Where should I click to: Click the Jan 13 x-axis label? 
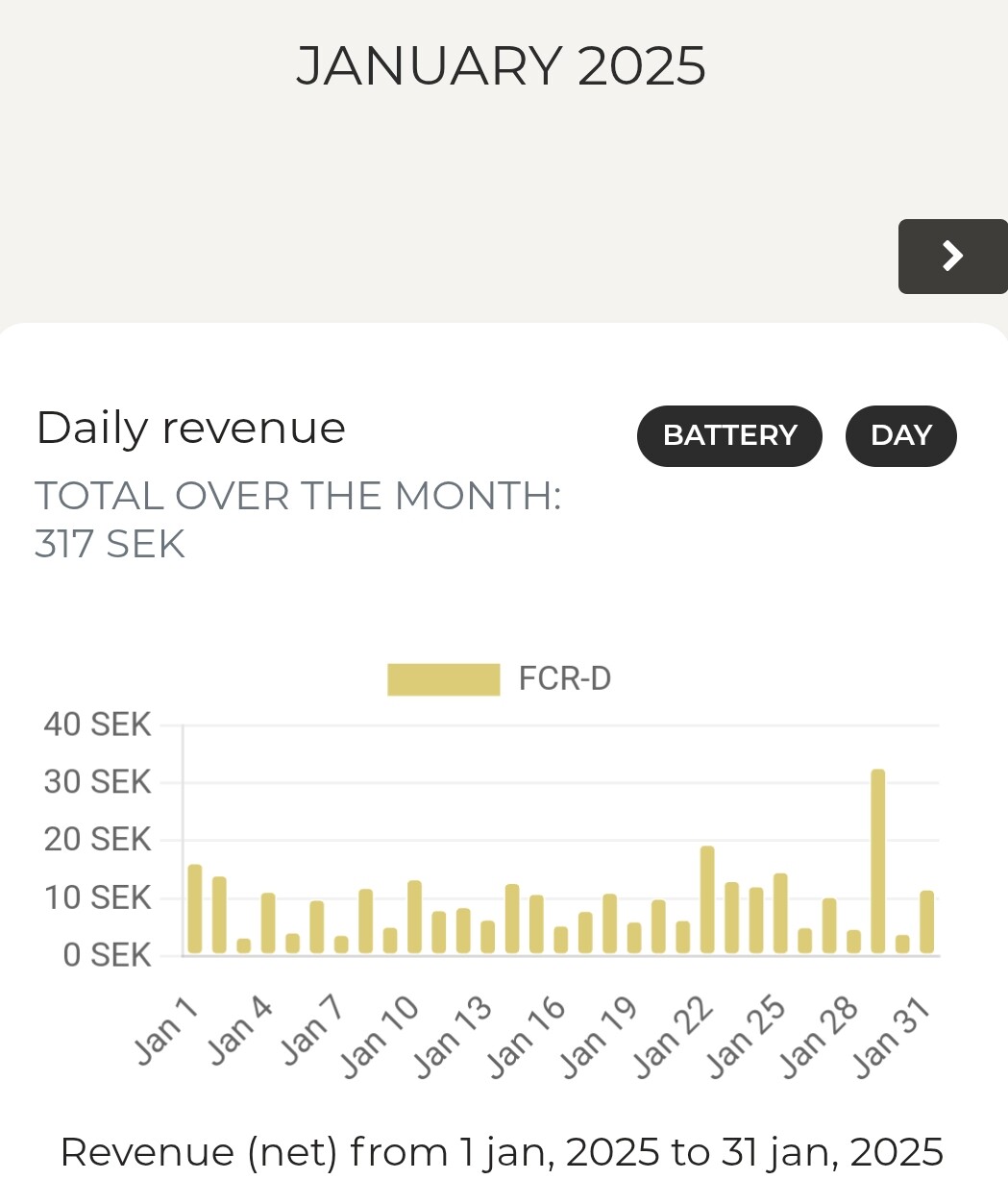(452, 1039)
